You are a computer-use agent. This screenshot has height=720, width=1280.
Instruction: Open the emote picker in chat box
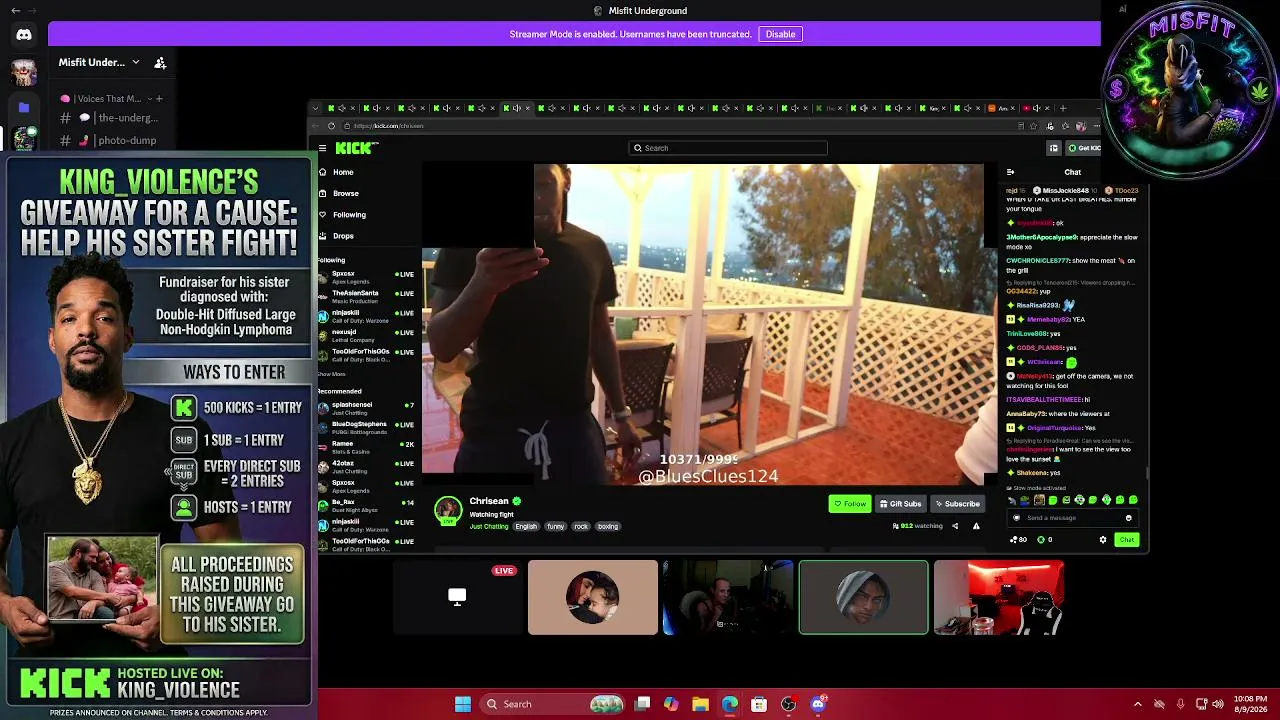point(1129,518)
